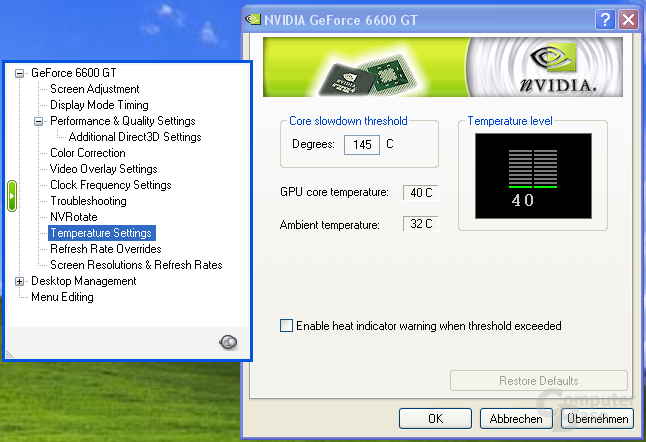Open Video Overlay Settings
The height and width of the screenshot is (442, 646).
coord(104,169)
